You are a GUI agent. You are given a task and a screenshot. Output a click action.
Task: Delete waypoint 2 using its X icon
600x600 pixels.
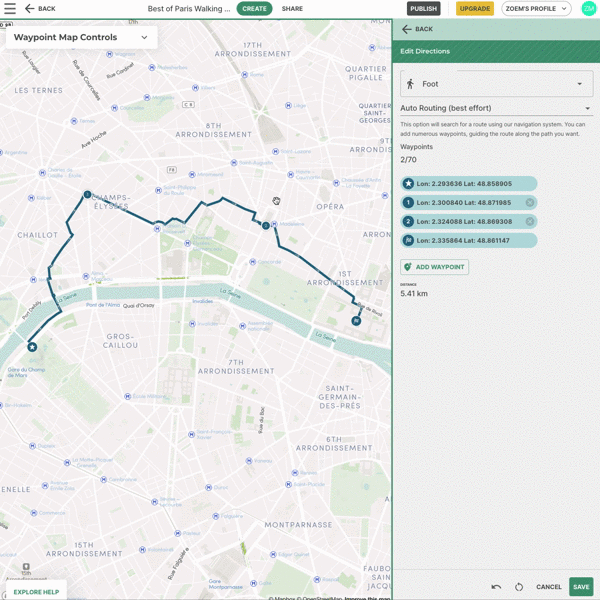point(530,222)
